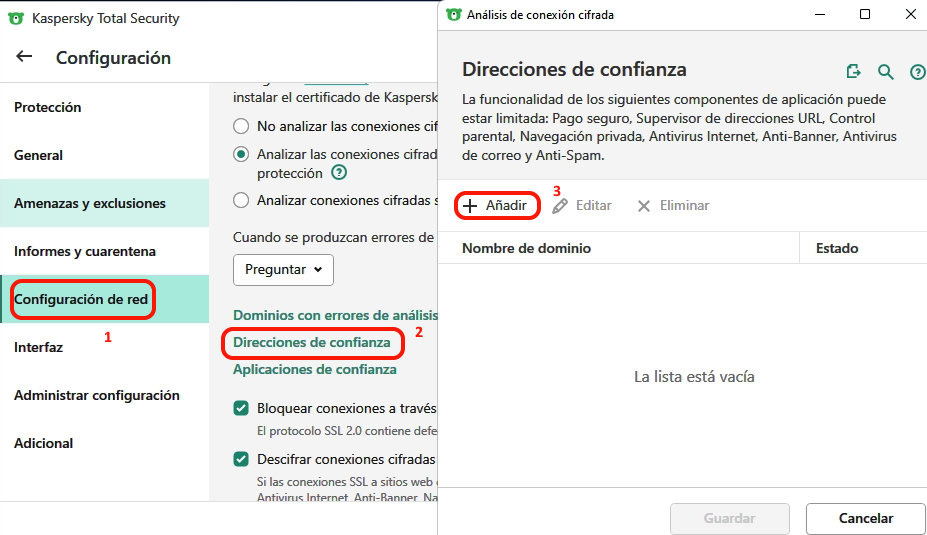Open the Preguntar dropdown

pyautogui.click(x=283, y=270)
